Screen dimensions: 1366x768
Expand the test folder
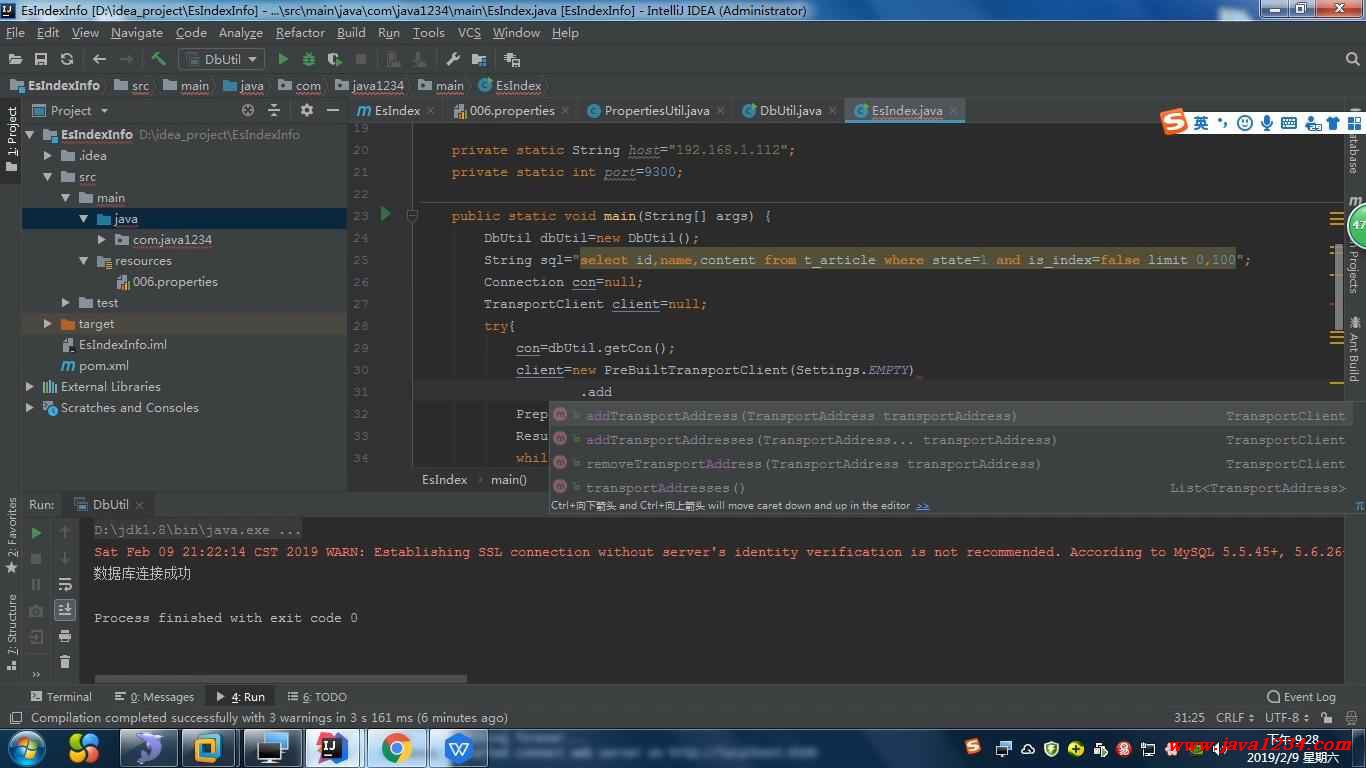(66, 303)
